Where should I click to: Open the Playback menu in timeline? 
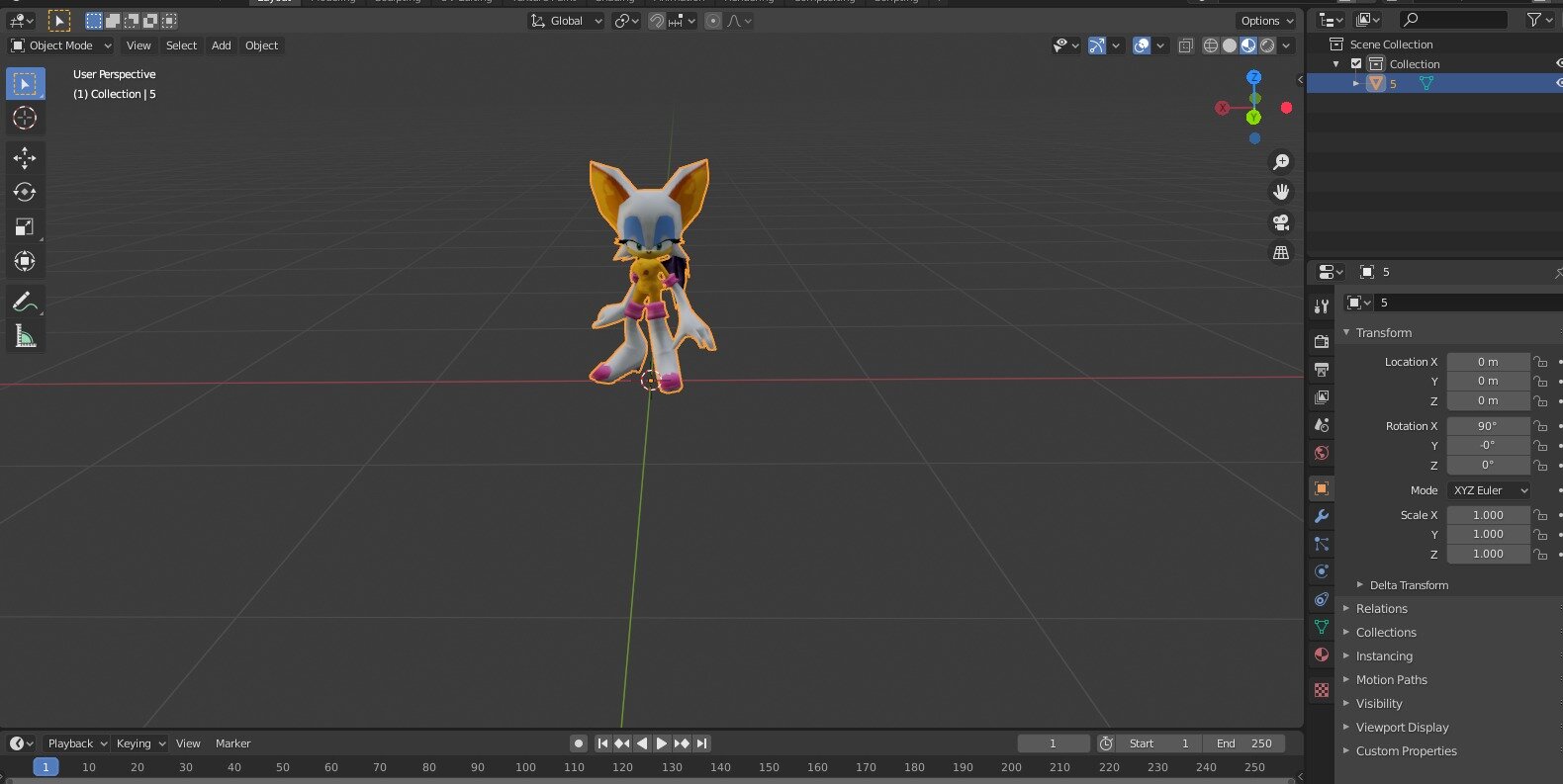[x=76, y=743]
